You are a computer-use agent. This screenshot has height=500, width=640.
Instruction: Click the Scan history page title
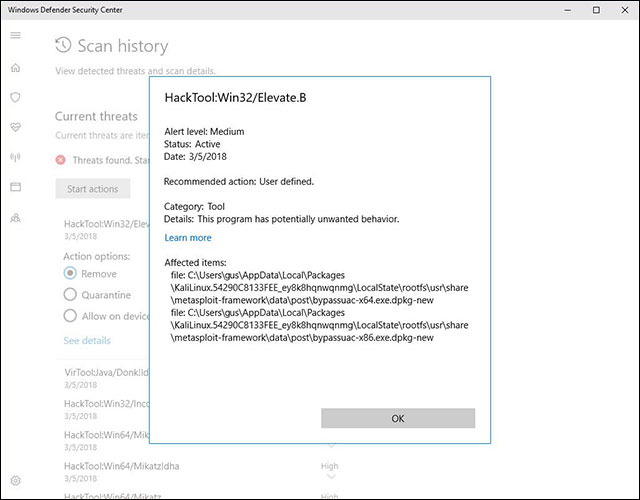click(x=123, y=46)
